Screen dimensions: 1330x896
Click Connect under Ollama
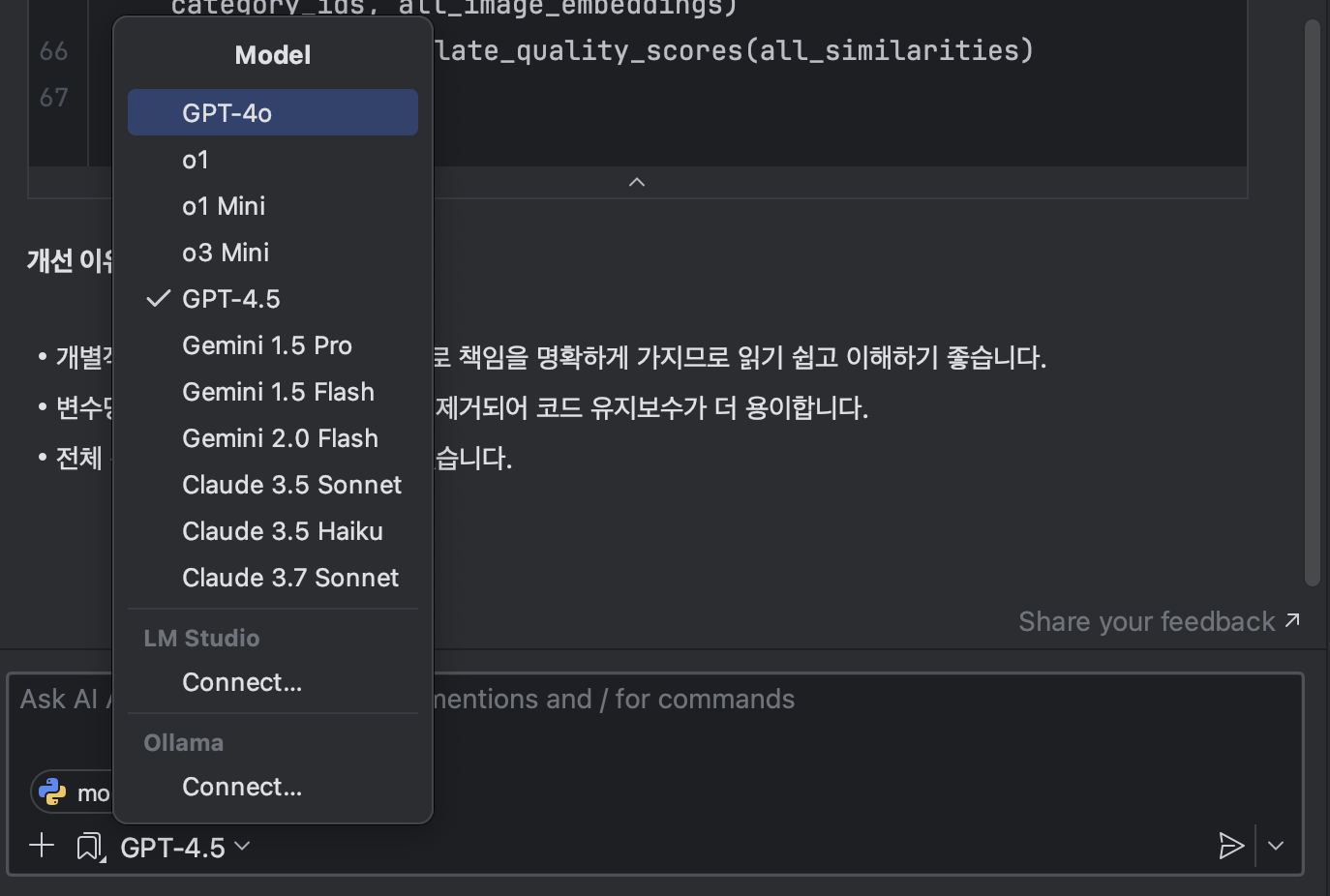(x=272, y=787)
